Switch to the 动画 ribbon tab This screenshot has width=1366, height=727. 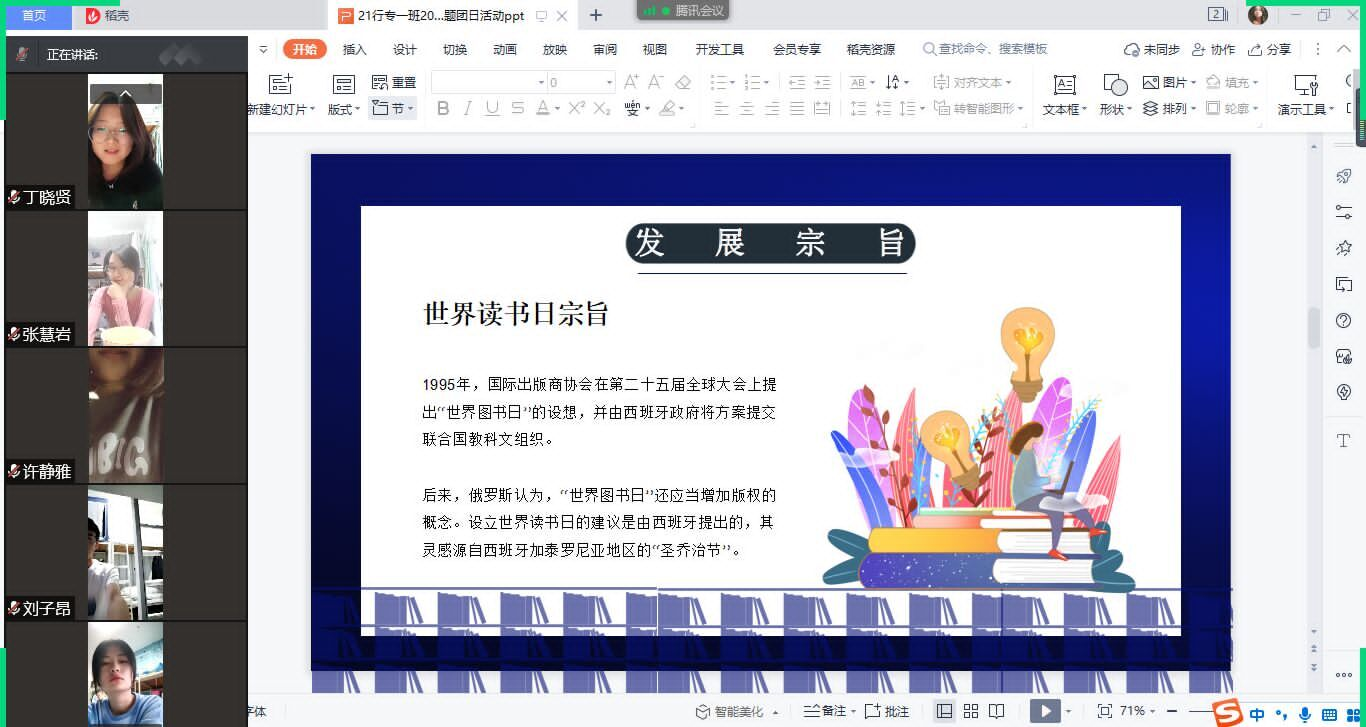(x=505, y=49)
